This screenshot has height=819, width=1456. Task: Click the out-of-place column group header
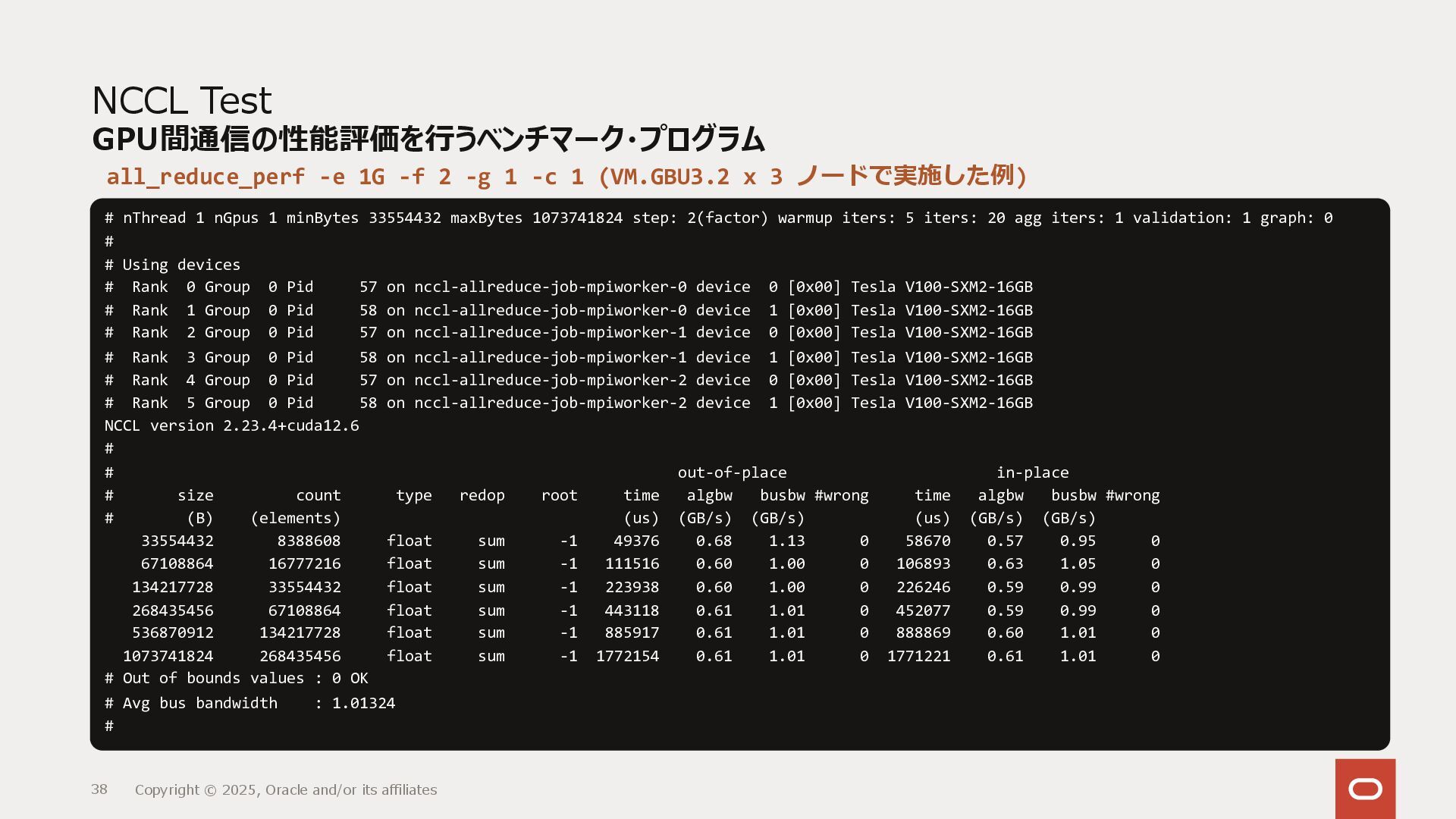point(732,472)
